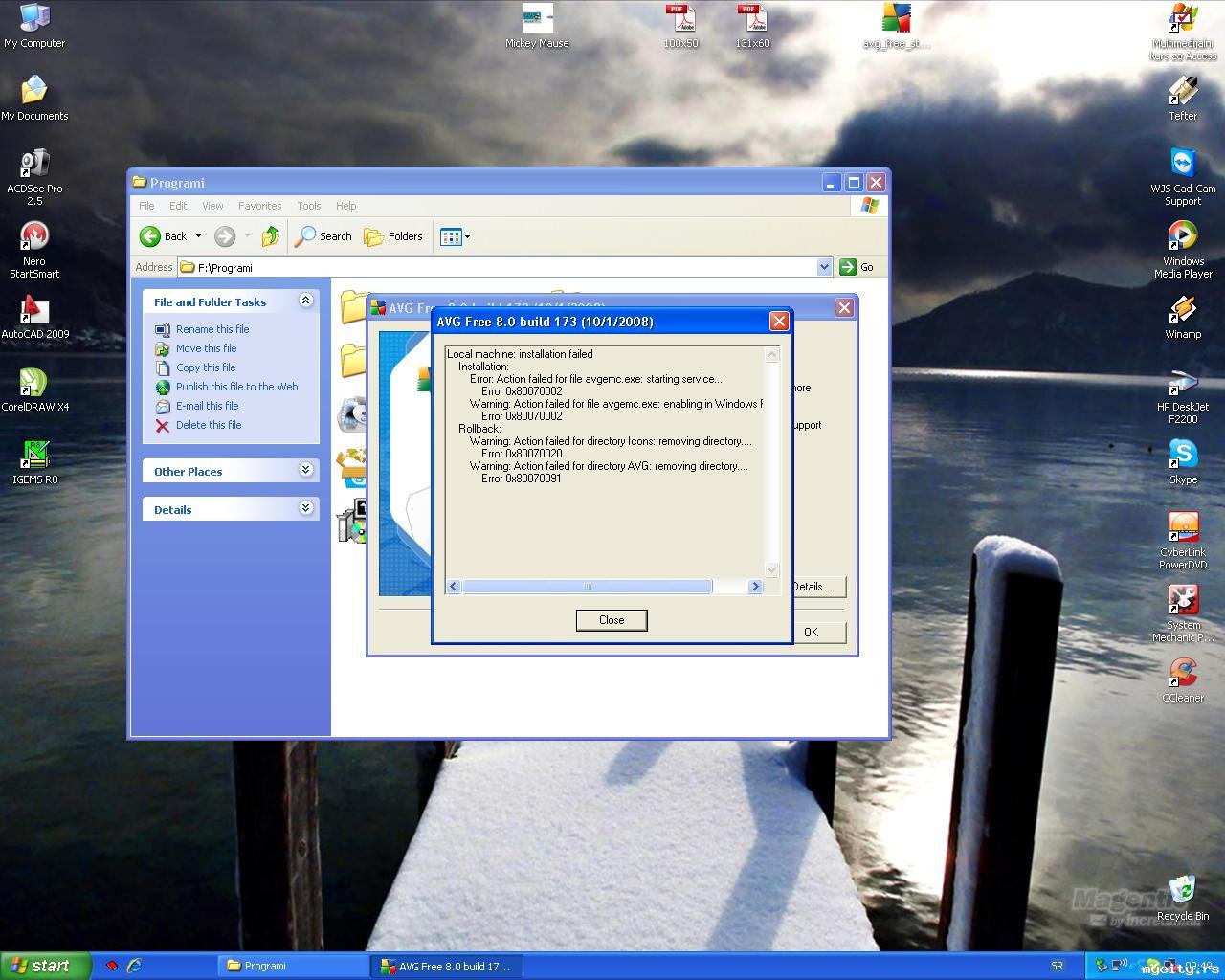Open the 100x50 PDF file

pyautogui.click(x=680, y=26)
